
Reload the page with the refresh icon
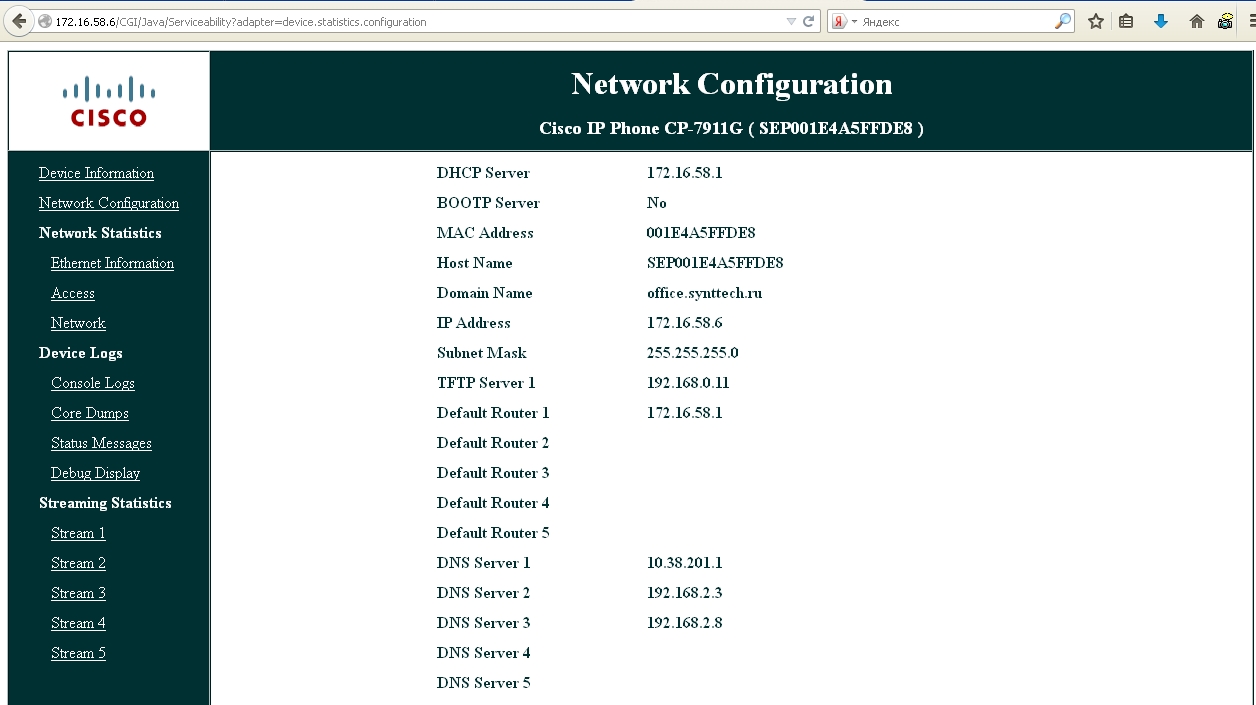pyautogui.click(x=809, y=21)
